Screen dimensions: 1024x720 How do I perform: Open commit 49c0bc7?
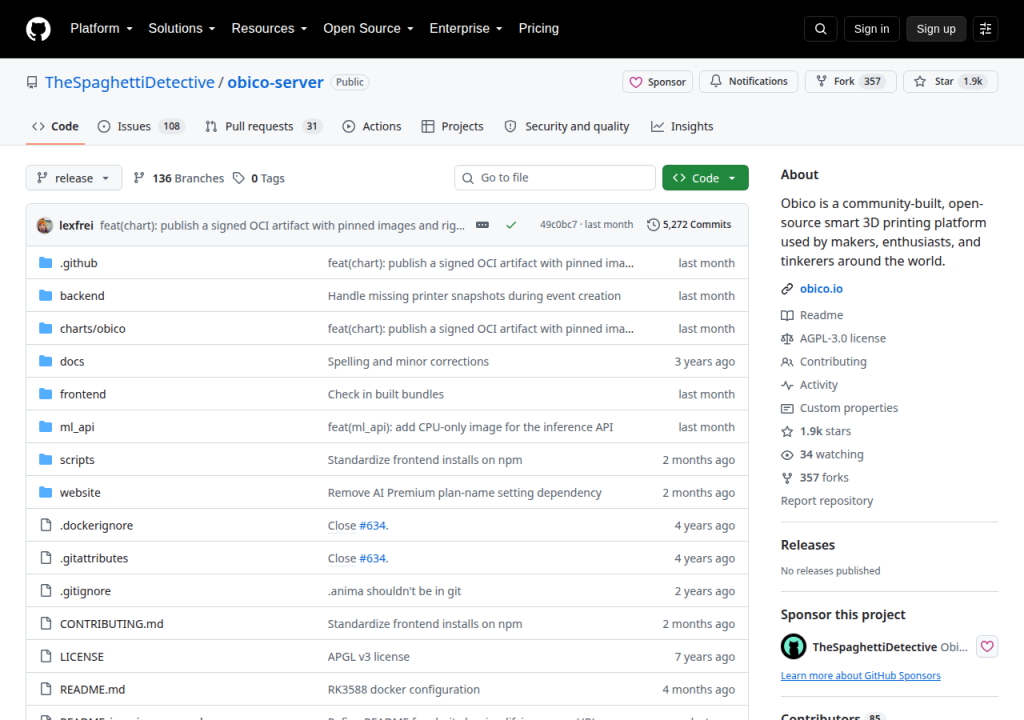pos(558,224)
